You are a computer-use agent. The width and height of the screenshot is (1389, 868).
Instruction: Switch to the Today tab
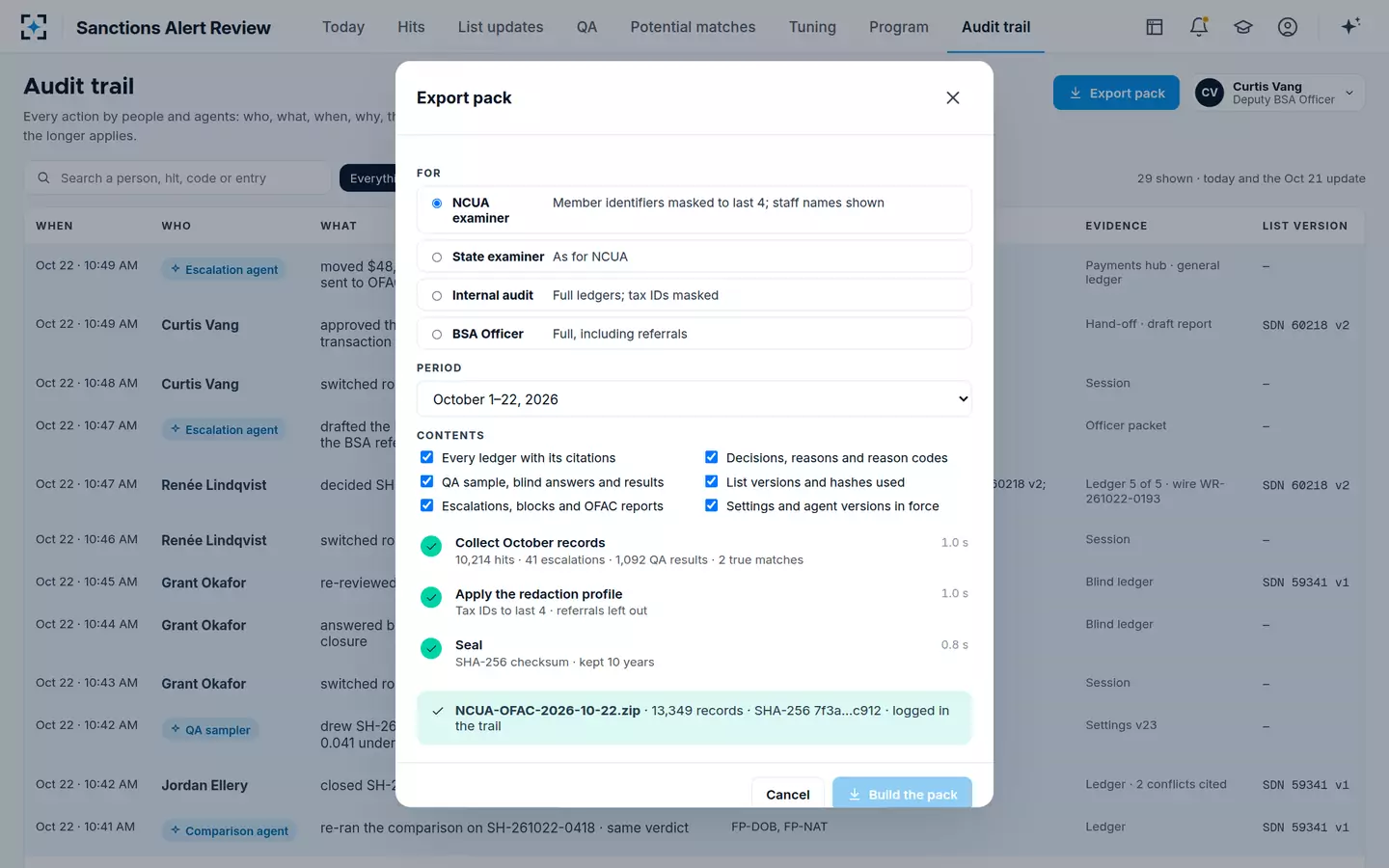tap(343, 27)
